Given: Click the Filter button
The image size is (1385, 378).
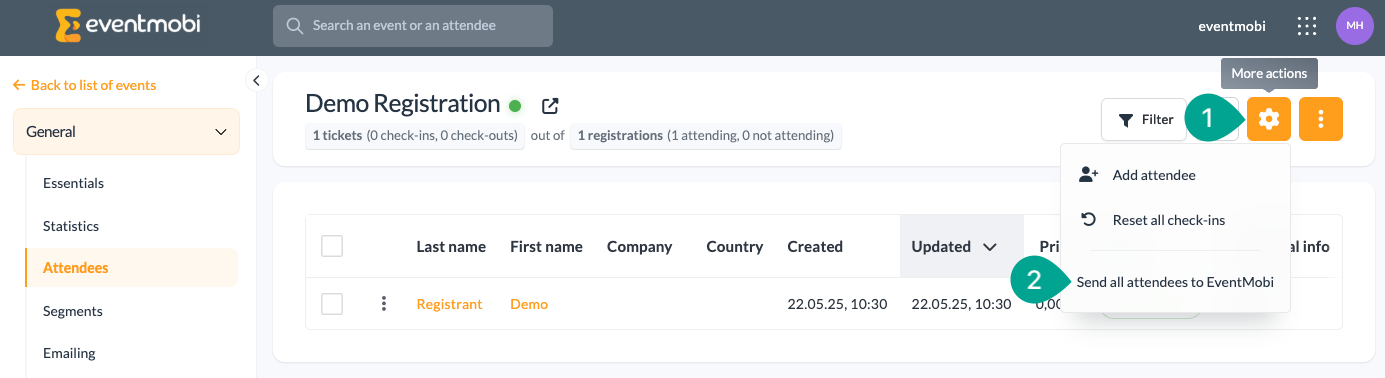Looking at the screenshot, I should point(1145,119).
